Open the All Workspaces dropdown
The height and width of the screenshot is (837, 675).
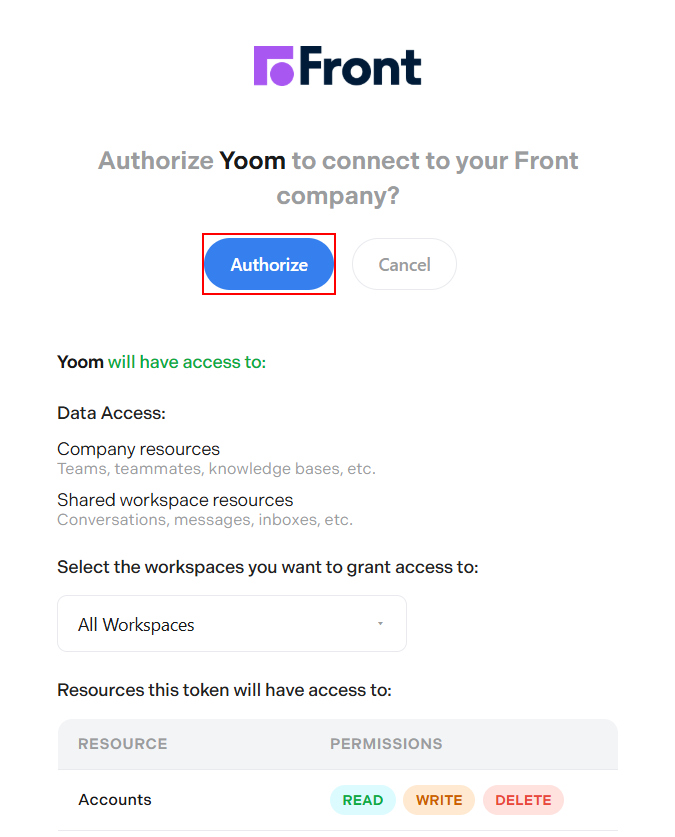pyautogui.click(x=231, y=624)
